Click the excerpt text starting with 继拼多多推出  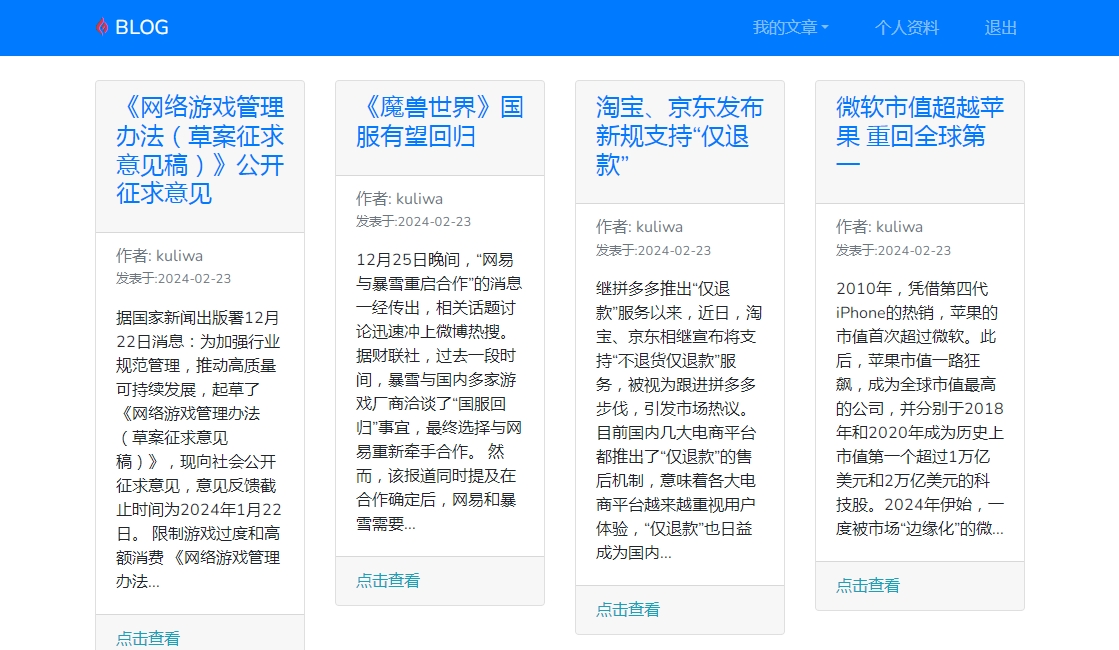tap(679, 420)
